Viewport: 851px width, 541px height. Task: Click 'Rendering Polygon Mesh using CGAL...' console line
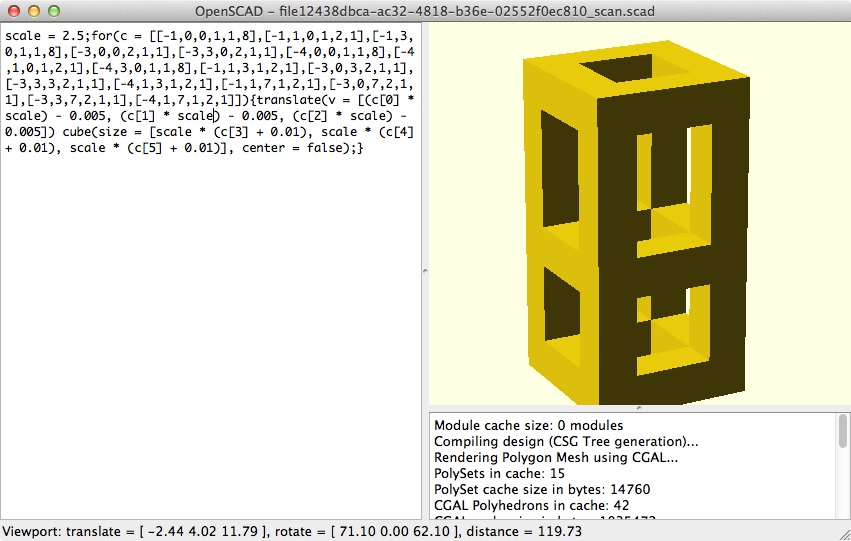point(556,457)
